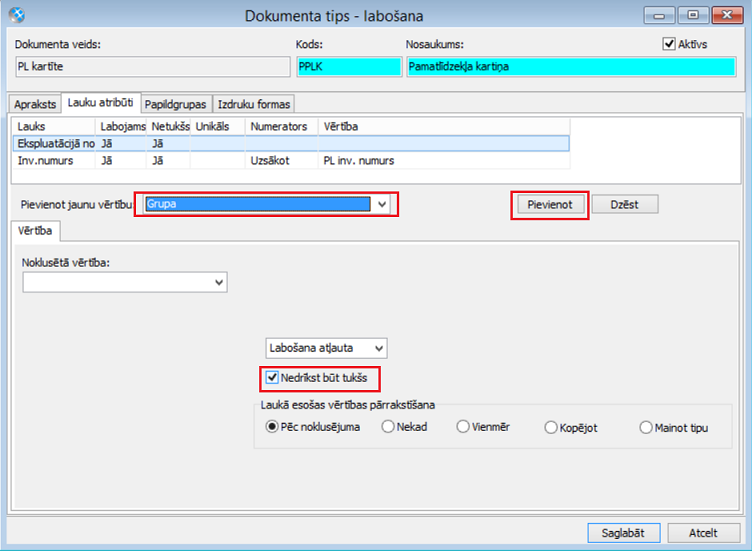Image resolution: width=752 pixels, height=551 pixels.
Task: Switch to the Apraksts tab
Action: click(x=35, y=104)
